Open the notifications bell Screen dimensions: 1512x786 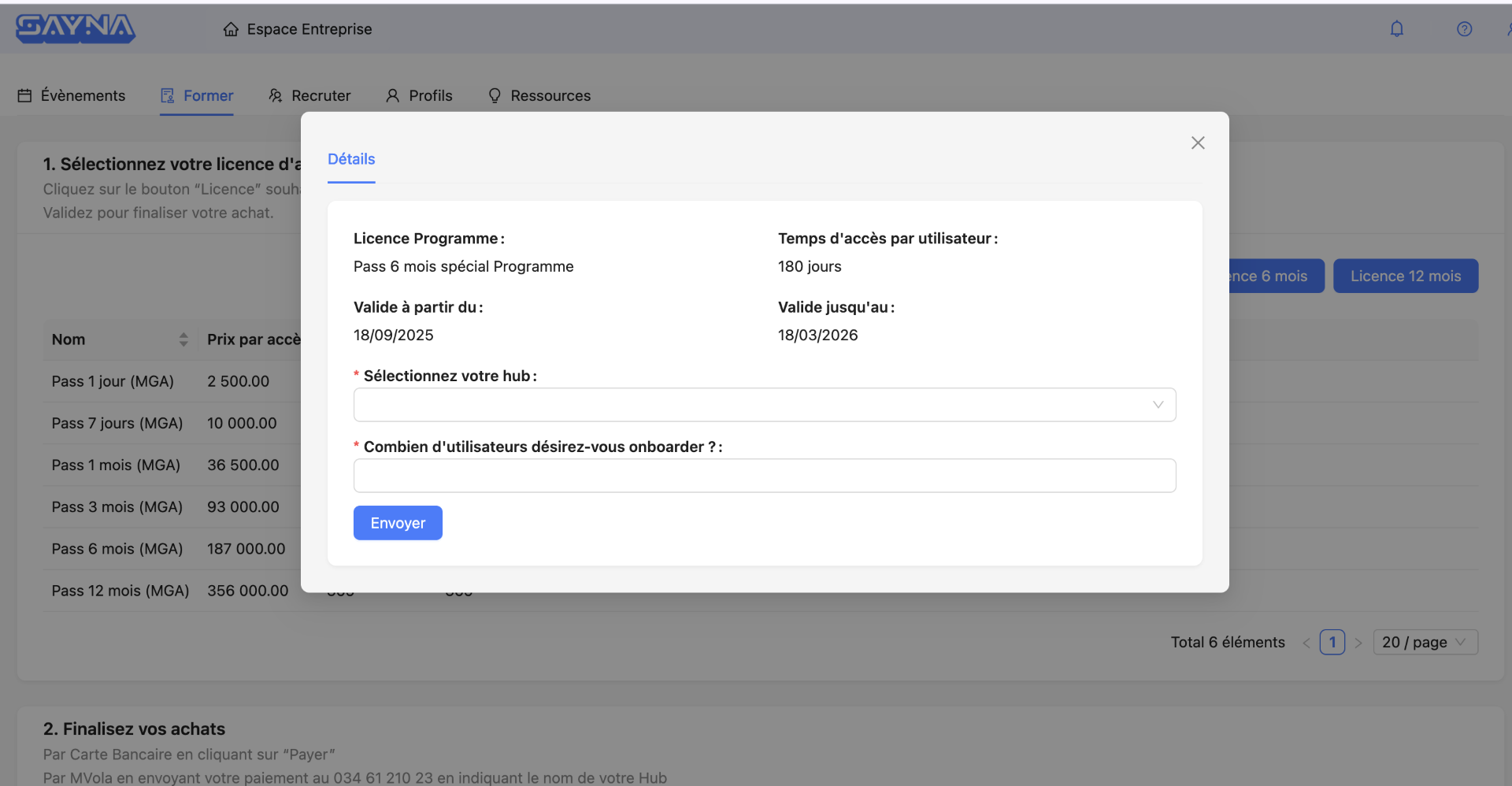click(x=1396, y=29)
